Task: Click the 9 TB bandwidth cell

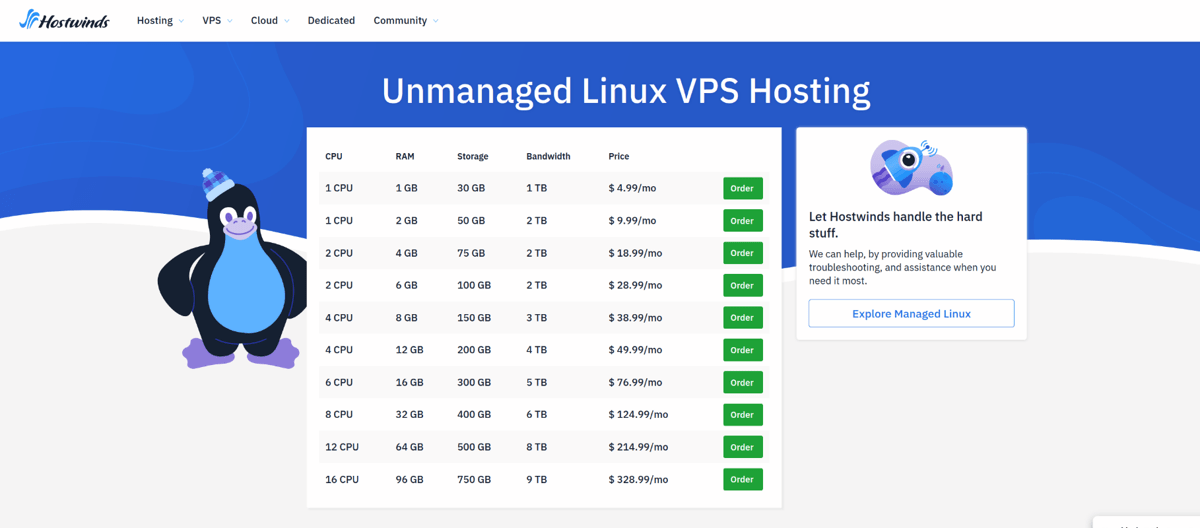Action: 537,479
